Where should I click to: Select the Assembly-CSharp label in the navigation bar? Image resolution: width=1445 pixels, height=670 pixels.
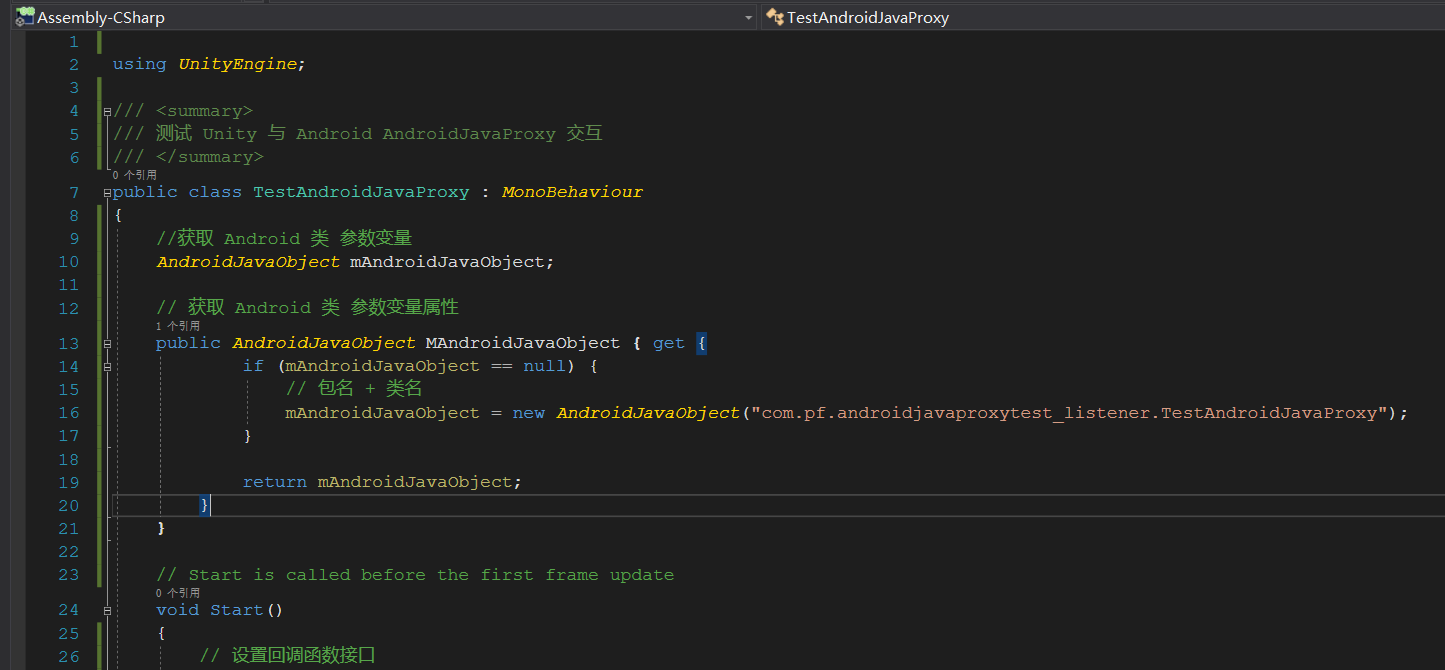tap(99, 17)
